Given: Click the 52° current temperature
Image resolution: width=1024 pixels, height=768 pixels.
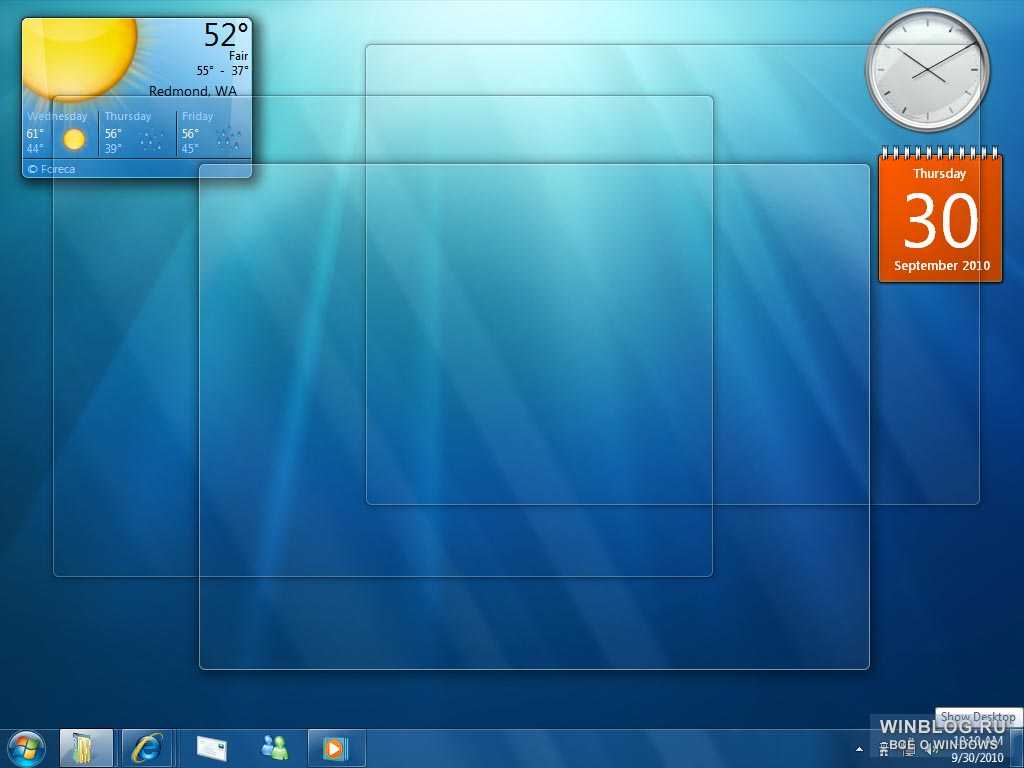Looking at the screenshot, I should click(x=225, y=36).
